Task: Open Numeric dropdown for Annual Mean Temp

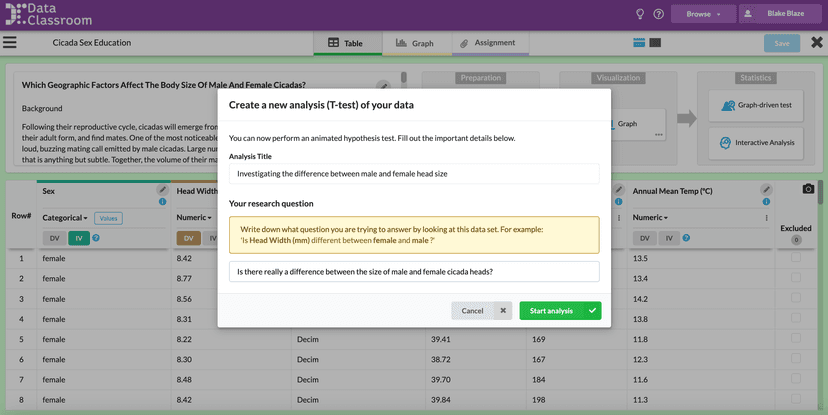Action: pyautogui.click(x=650, y=218)
